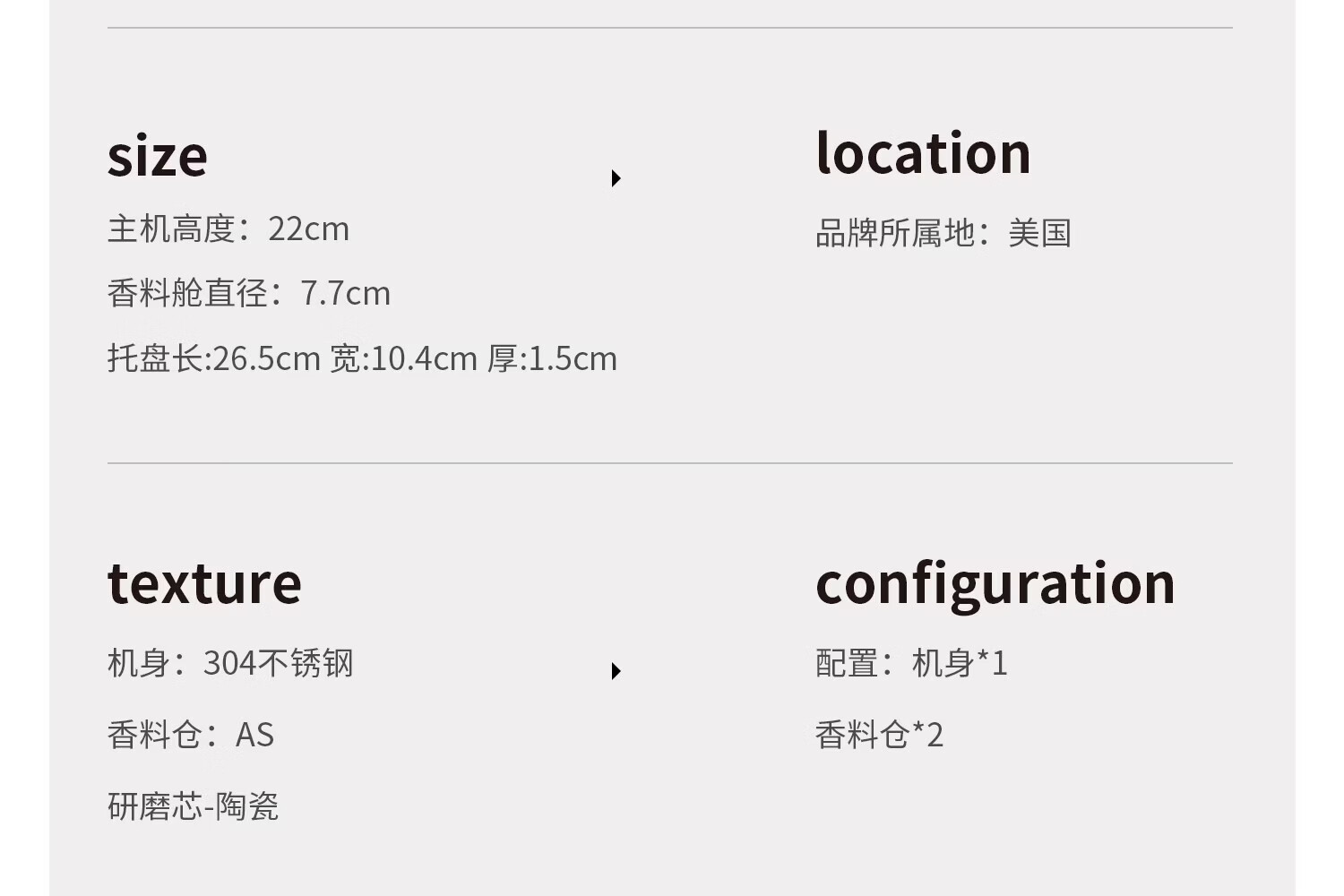Image resolution: width=1344 pixels, height=896 pixels.
Task: Click the arrow beside the texture section
Action: coord(616,671)
